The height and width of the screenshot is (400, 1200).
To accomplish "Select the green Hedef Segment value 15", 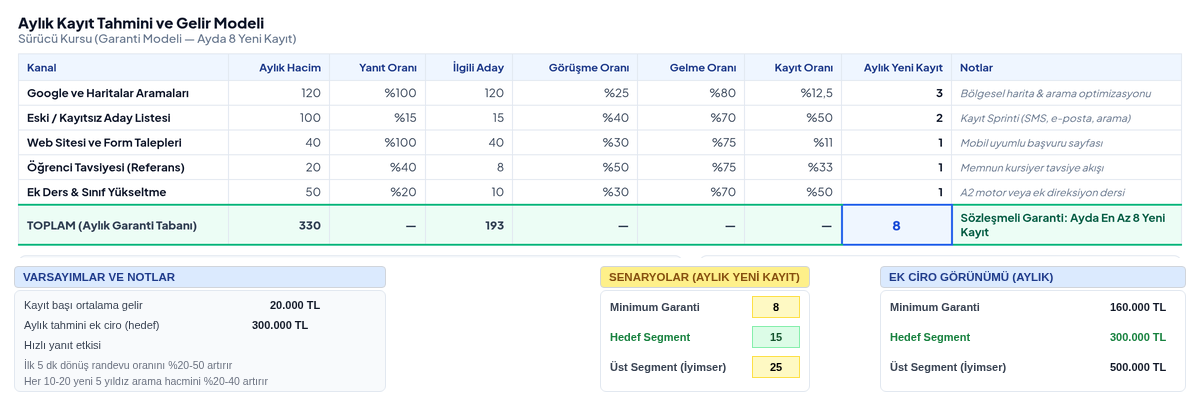I will 776,337.
